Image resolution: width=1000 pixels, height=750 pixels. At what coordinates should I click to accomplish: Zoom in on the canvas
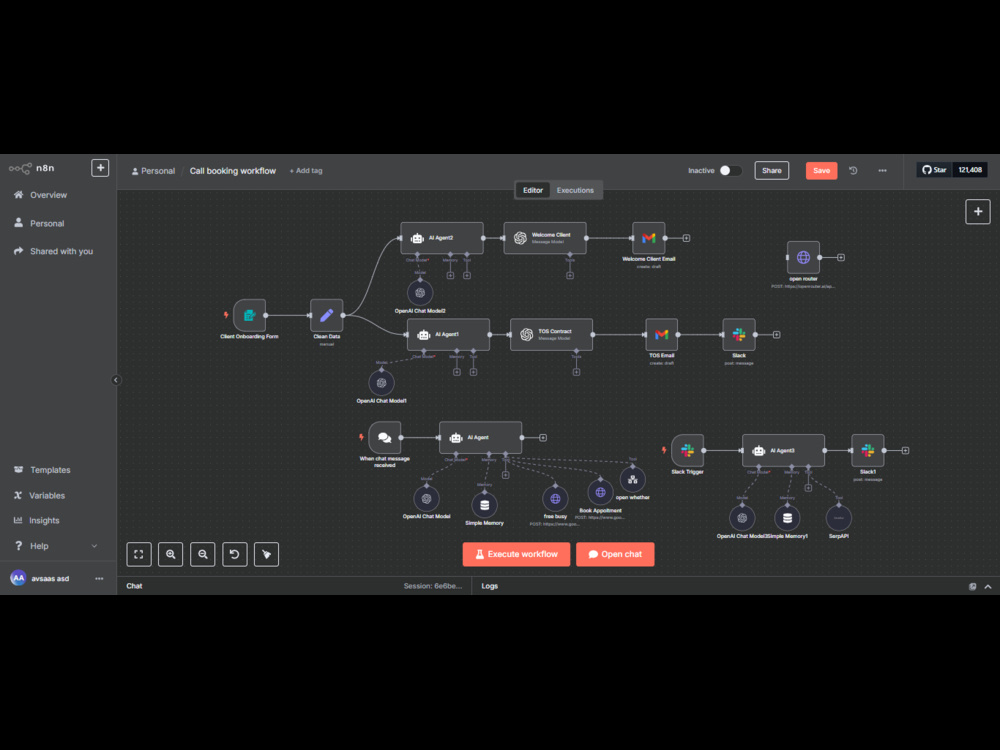[x=171, y=554]
